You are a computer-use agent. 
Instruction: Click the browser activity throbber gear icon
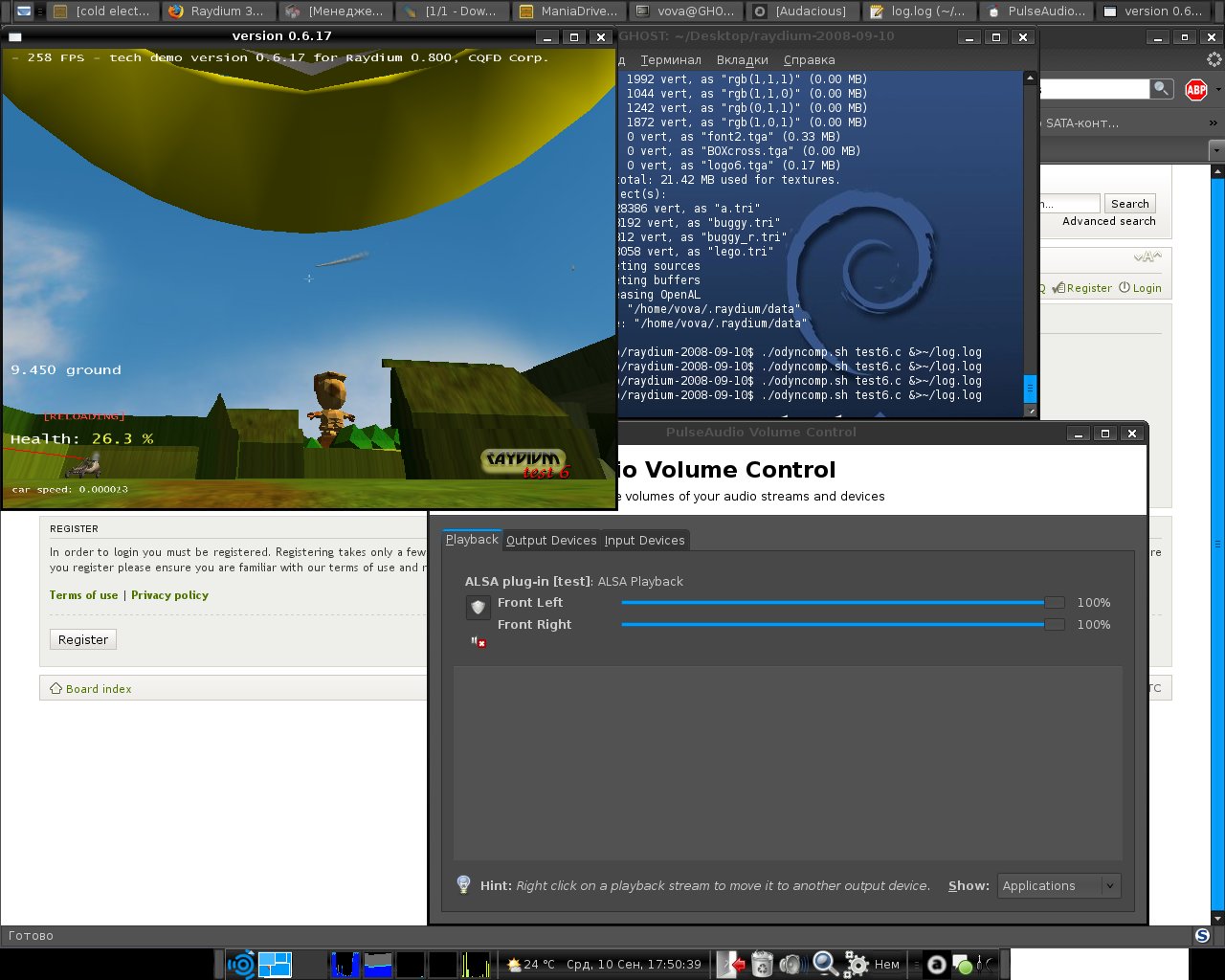pyautogui.click(x=1214, y=59)
